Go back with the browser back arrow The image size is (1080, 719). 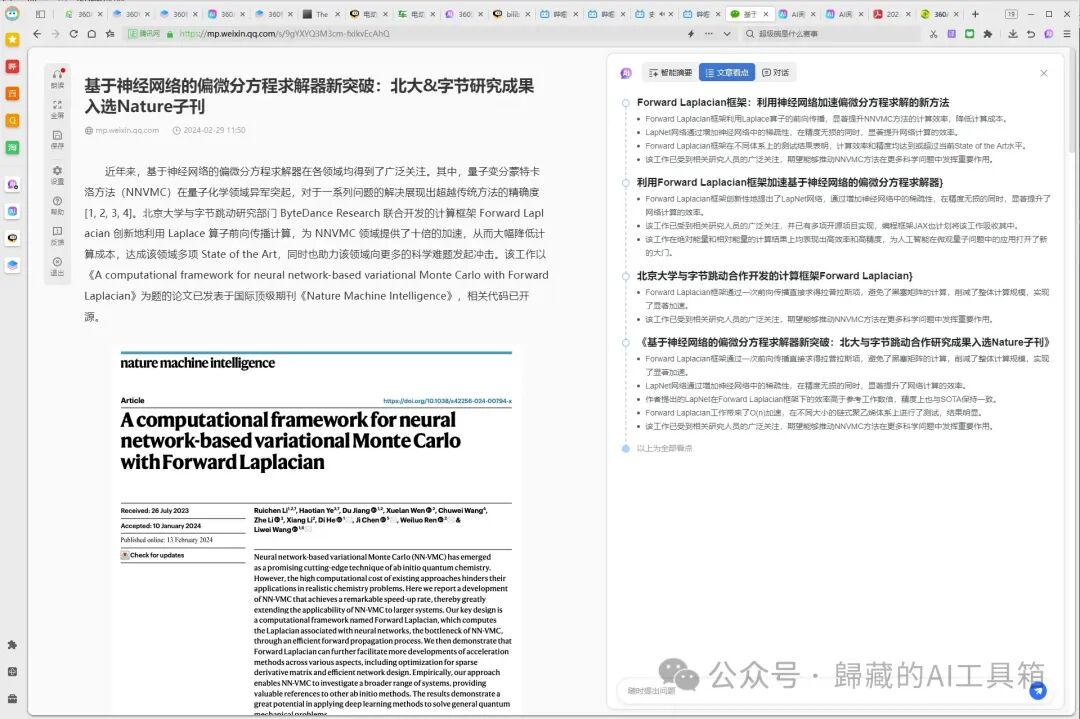tap(37, 34)
